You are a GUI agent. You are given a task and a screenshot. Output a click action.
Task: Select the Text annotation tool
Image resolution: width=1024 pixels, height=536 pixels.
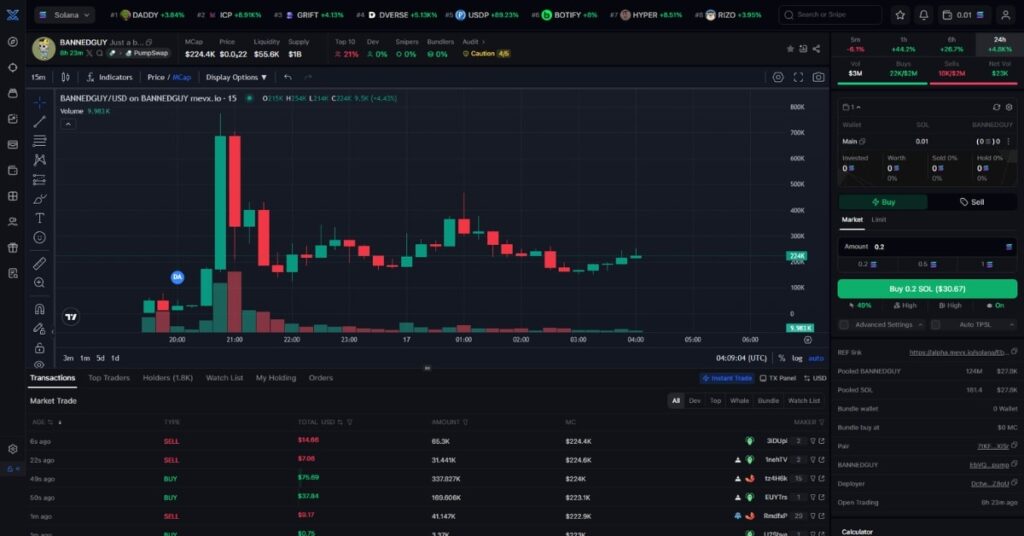click(x=39, y=218)
